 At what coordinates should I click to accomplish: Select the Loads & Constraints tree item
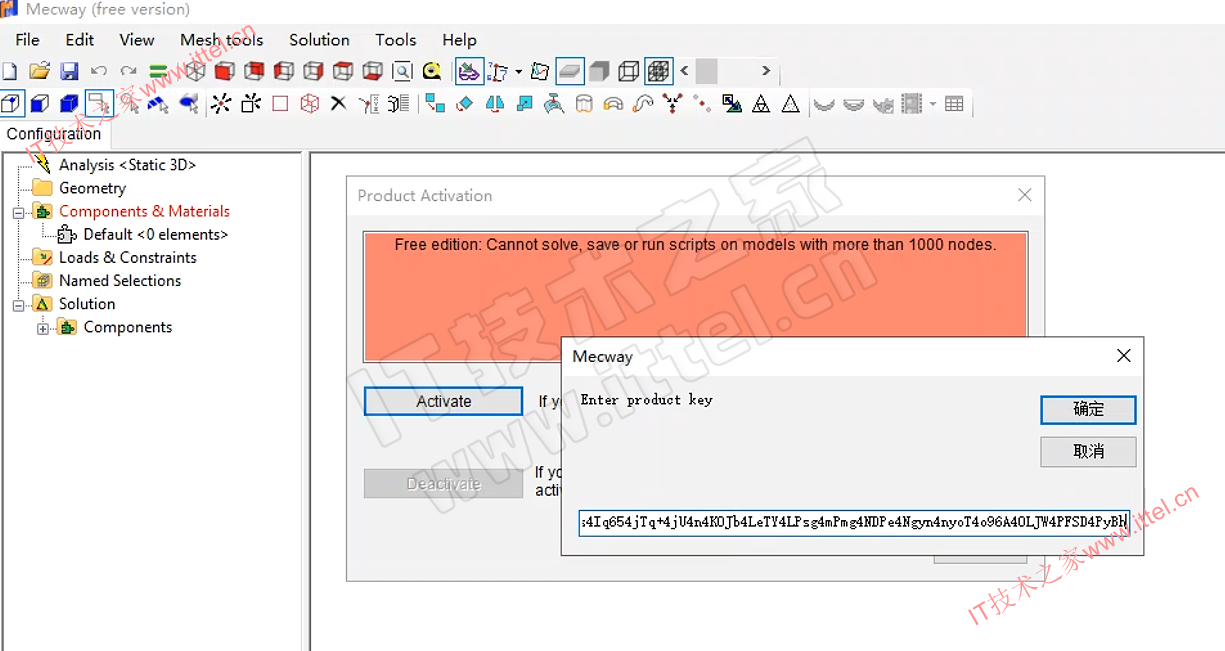[x=127, y=257]
